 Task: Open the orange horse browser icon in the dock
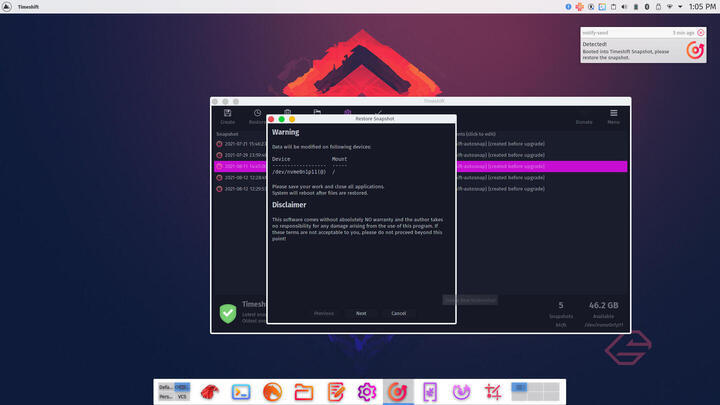(272, 392)
